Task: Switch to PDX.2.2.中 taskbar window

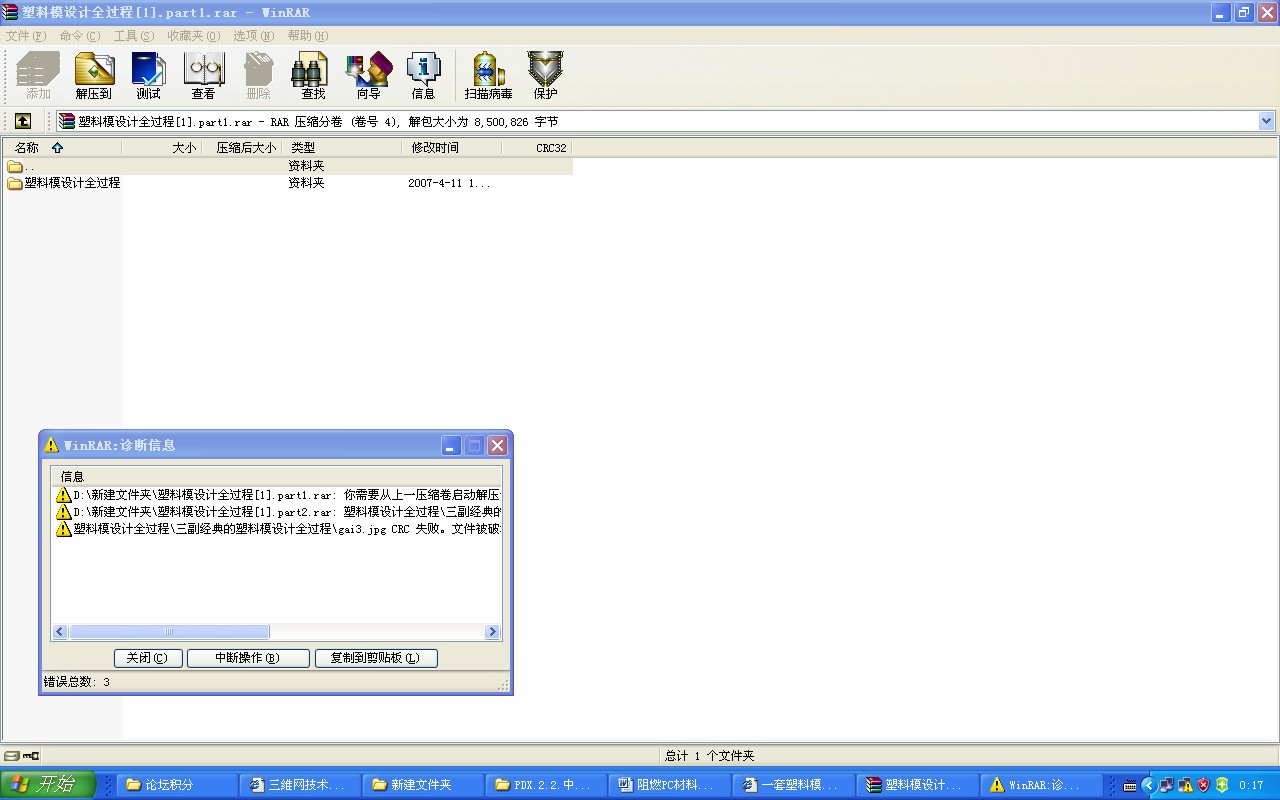Action: coord(547,785)
